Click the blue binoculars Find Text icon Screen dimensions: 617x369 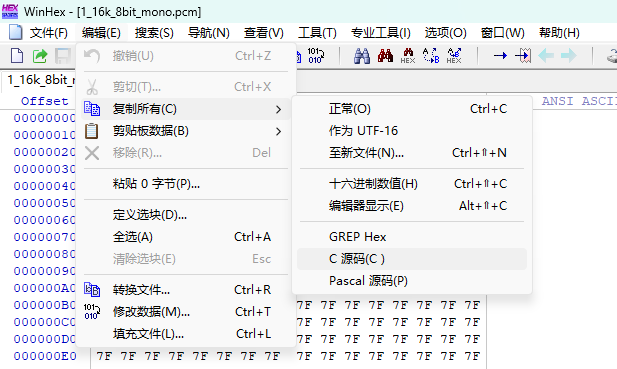tap(362, 56)
